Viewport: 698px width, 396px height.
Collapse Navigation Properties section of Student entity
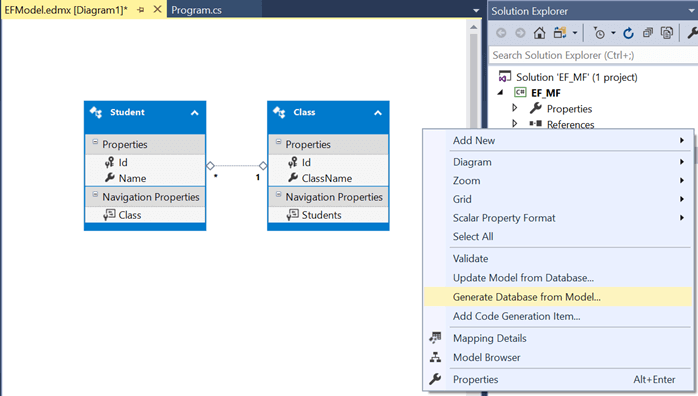[95, 194]
